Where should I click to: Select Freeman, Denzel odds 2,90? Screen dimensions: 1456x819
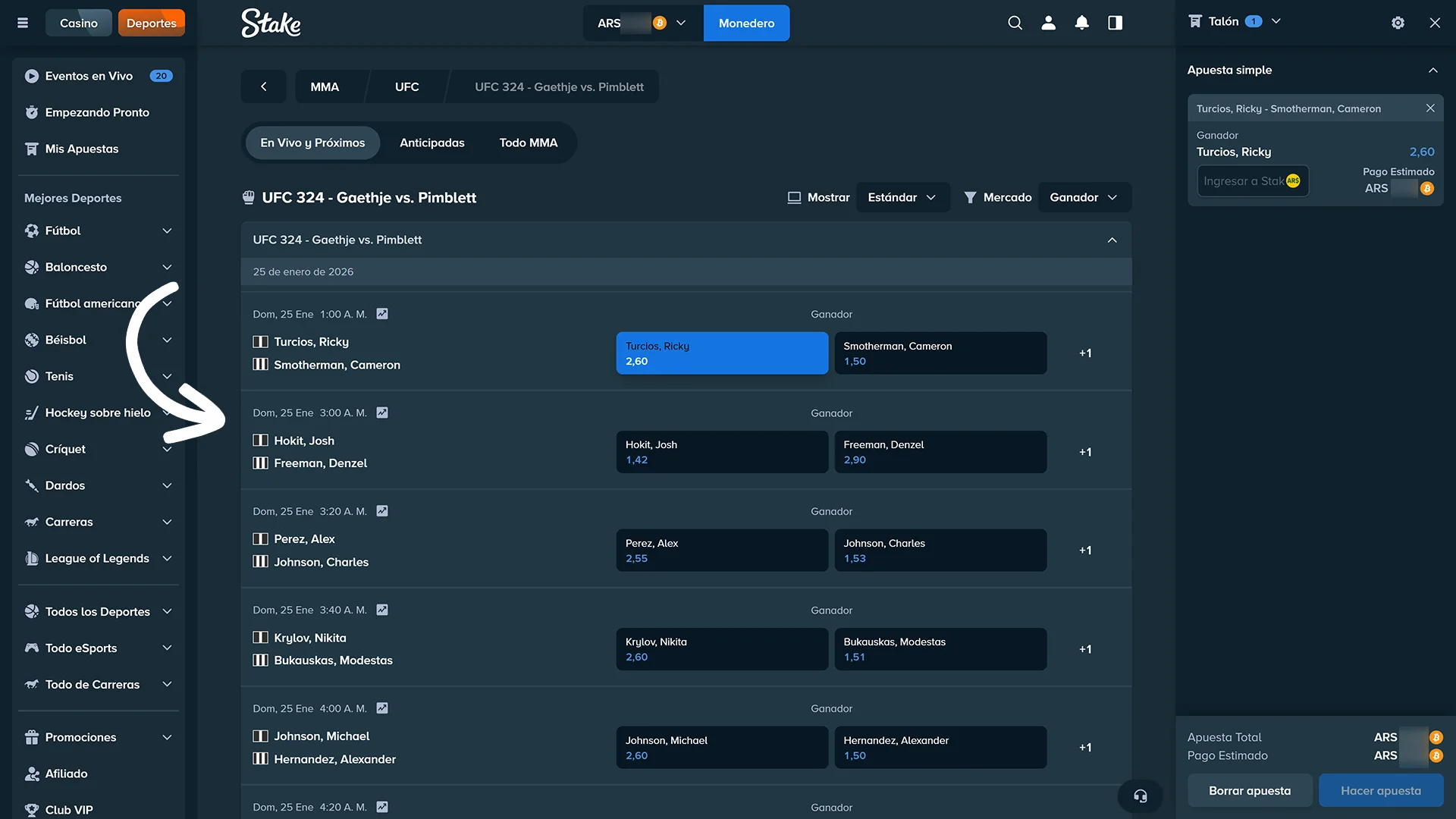(x=940, y=452)
